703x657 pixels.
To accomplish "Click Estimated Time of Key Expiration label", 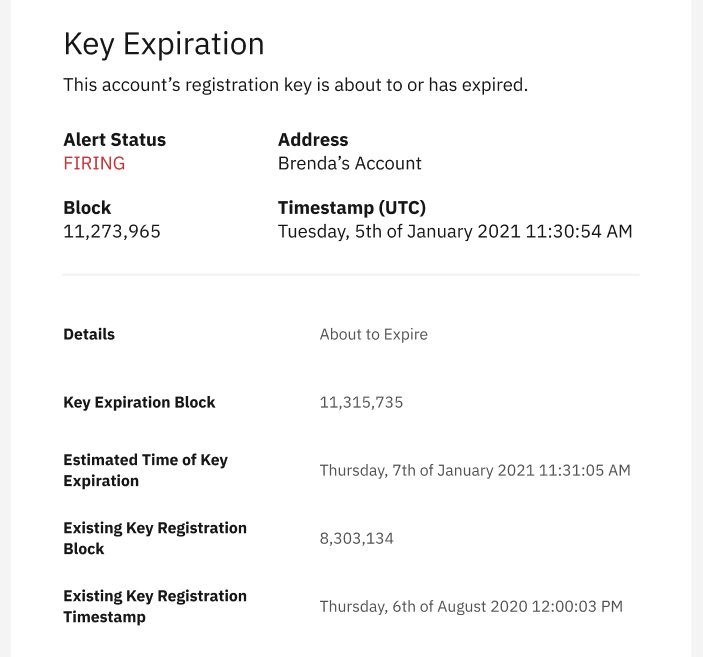I will click(145, 470).
